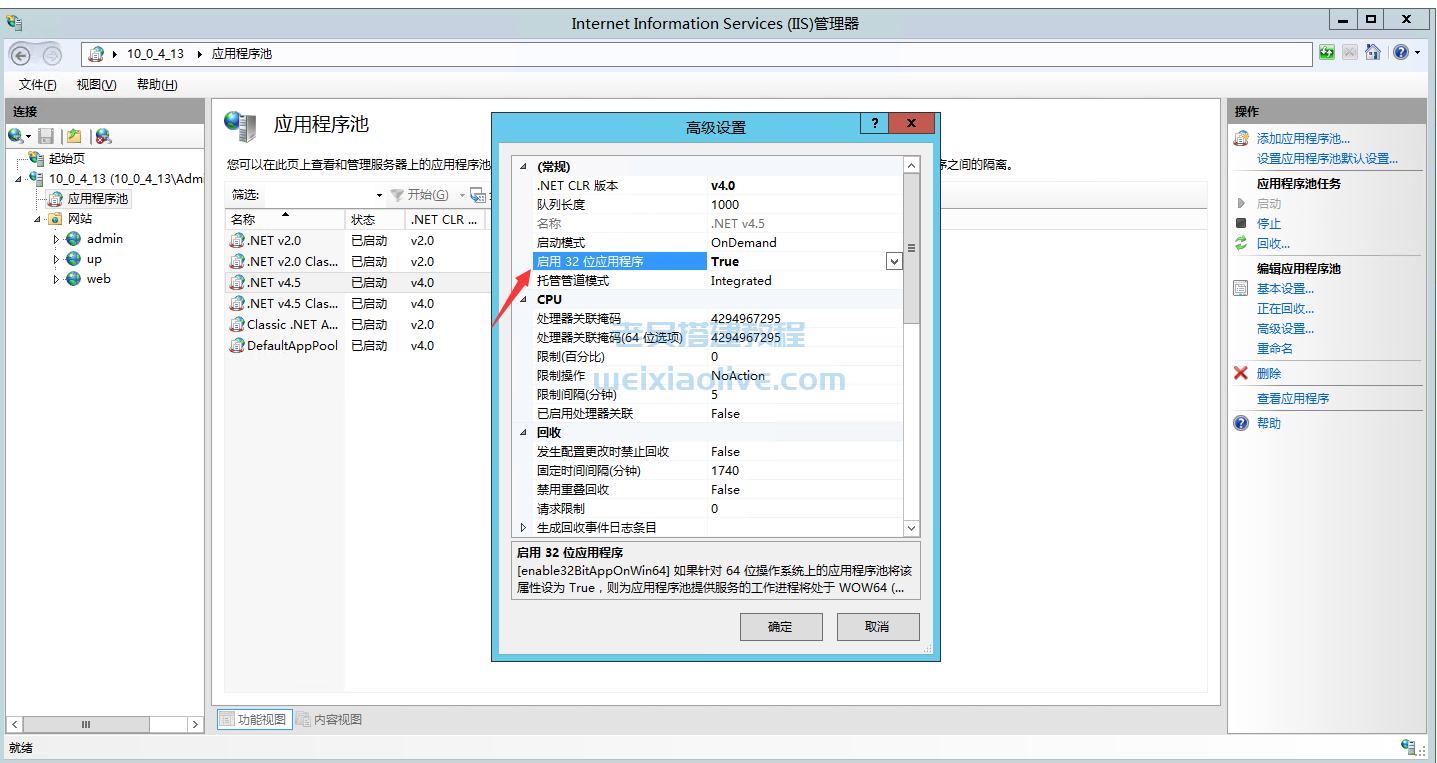The image size is (1437, 763).
Task: Click 添加应用程序池 link in Actions pane
Action: pyautogui.click(x=1302, y=139)
